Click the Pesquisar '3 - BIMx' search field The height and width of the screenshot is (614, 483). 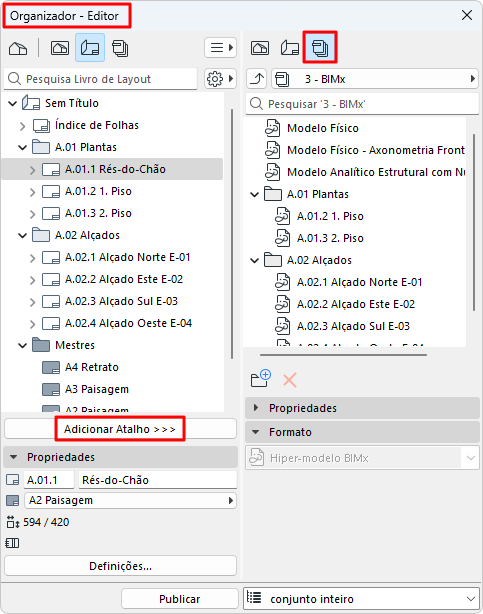pyautogui.click(x=362, y=104)
